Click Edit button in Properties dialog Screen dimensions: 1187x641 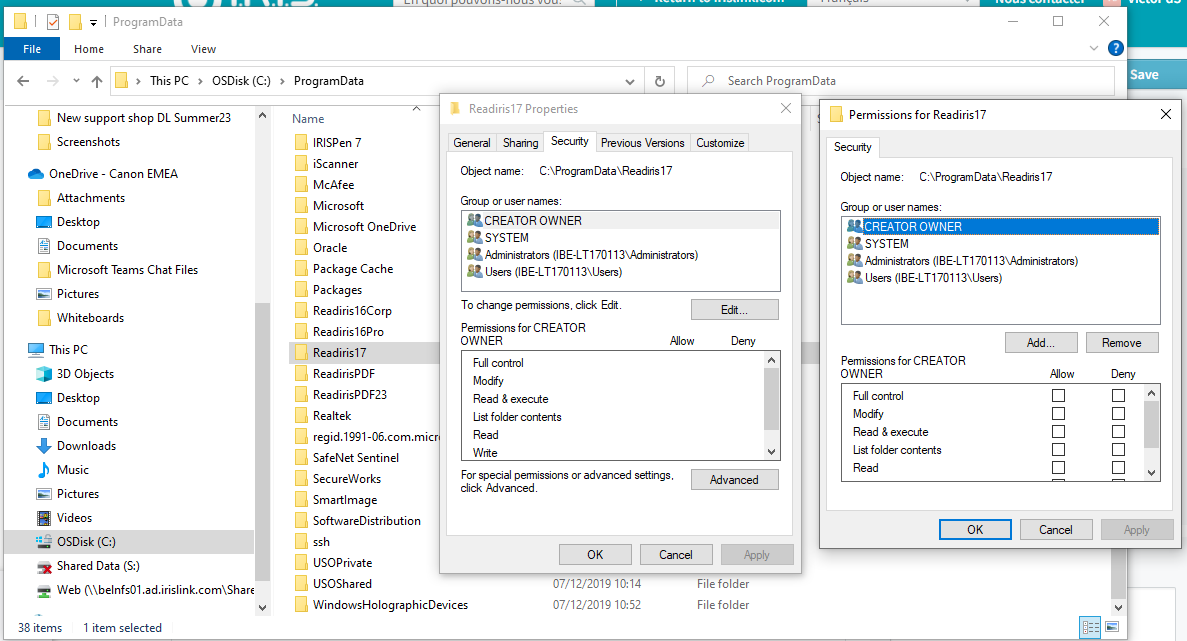(734, 310)
